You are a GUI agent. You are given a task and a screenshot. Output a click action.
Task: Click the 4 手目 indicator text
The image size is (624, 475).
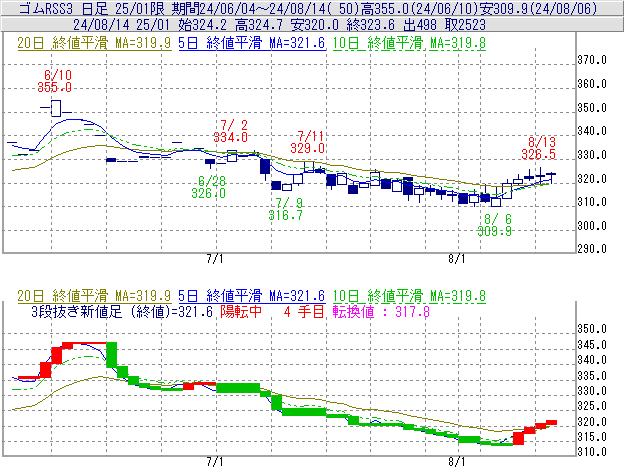pos(304,311)
